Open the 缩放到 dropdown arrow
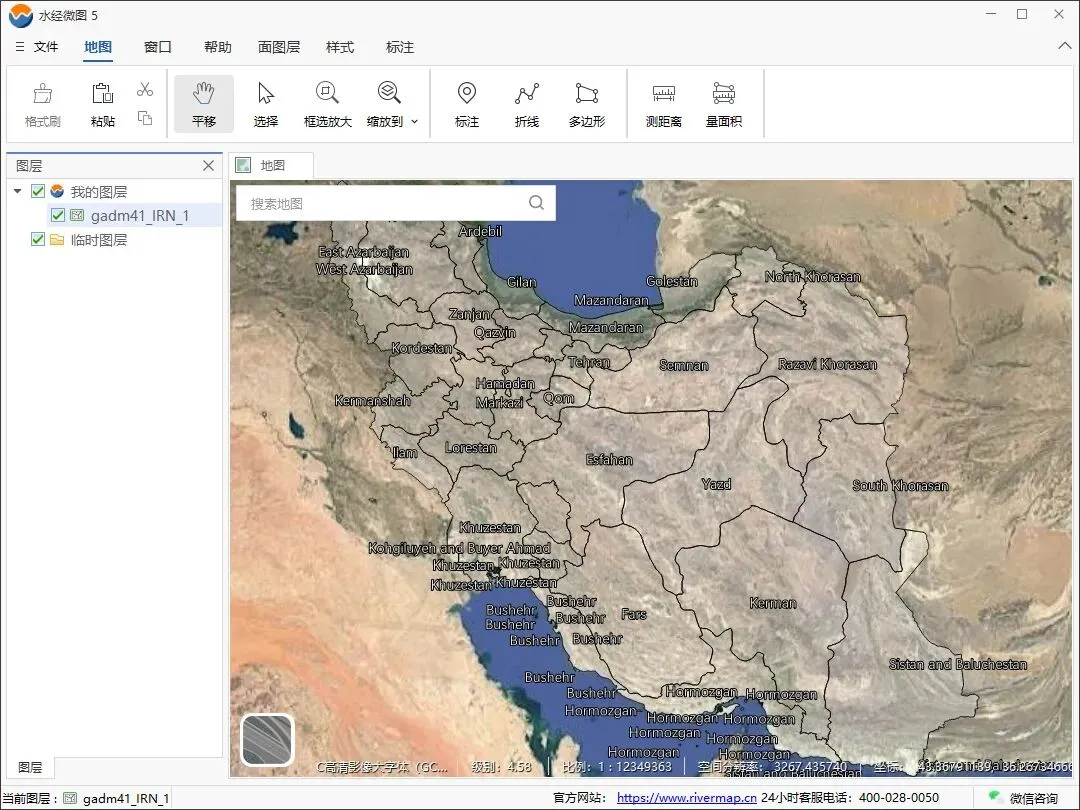This screenshot has height=810, width=1080. pyautogui.click(x=415, y=122)
